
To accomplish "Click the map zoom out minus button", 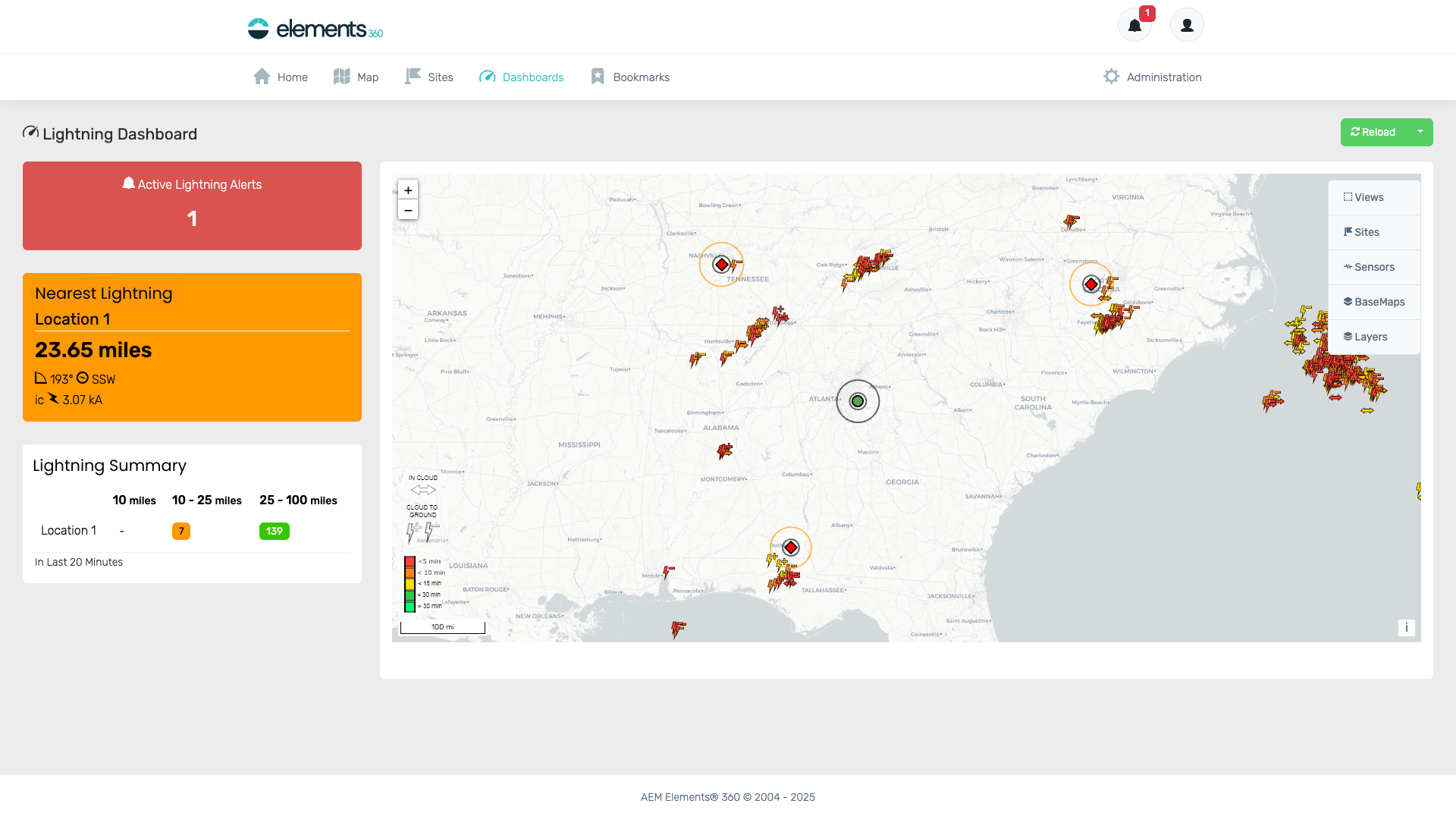I will 408,210.
